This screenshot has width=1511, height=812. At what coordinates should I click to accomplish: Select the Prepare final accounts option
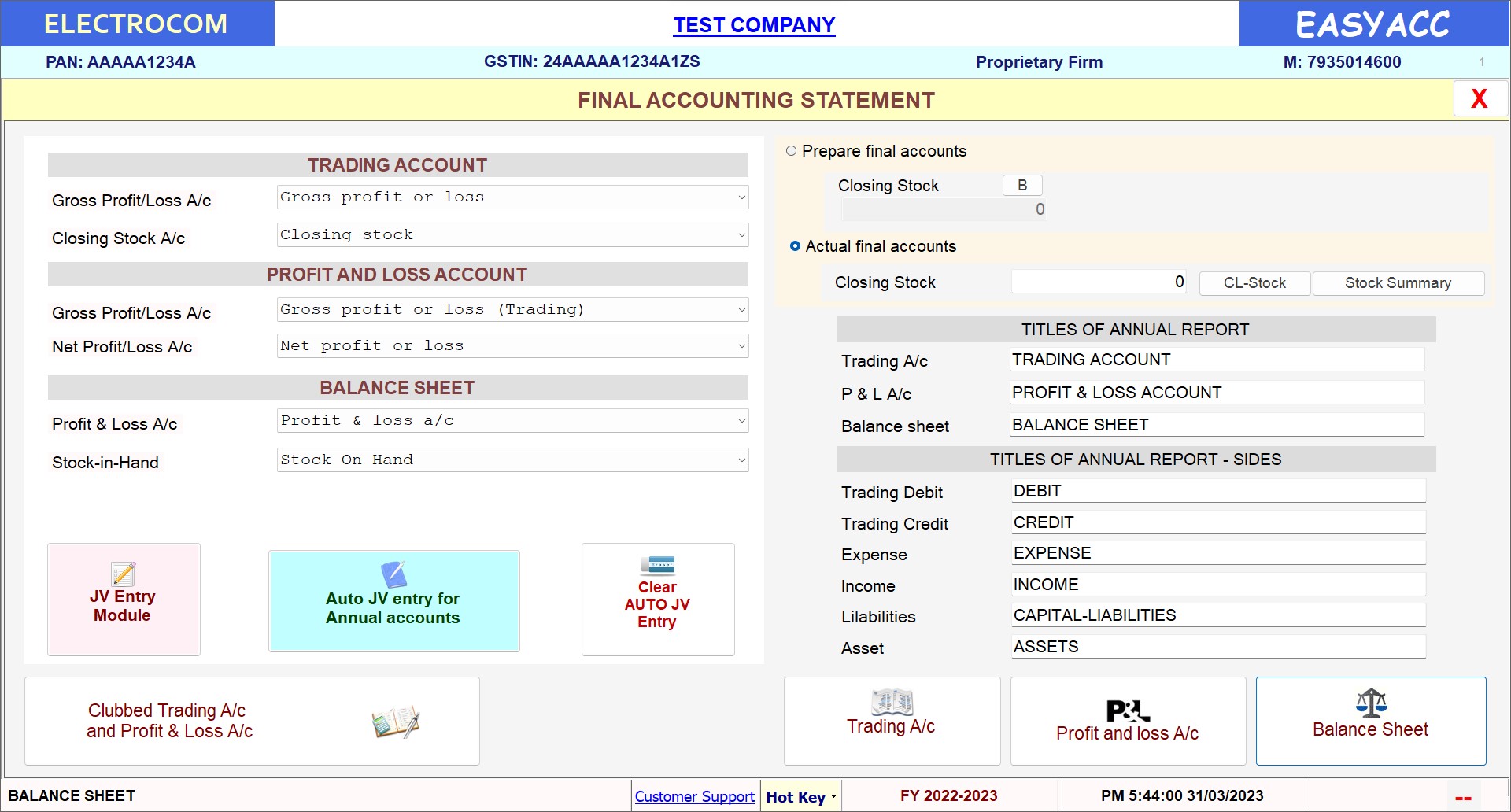pyautogui.click(x=792, y=151)
